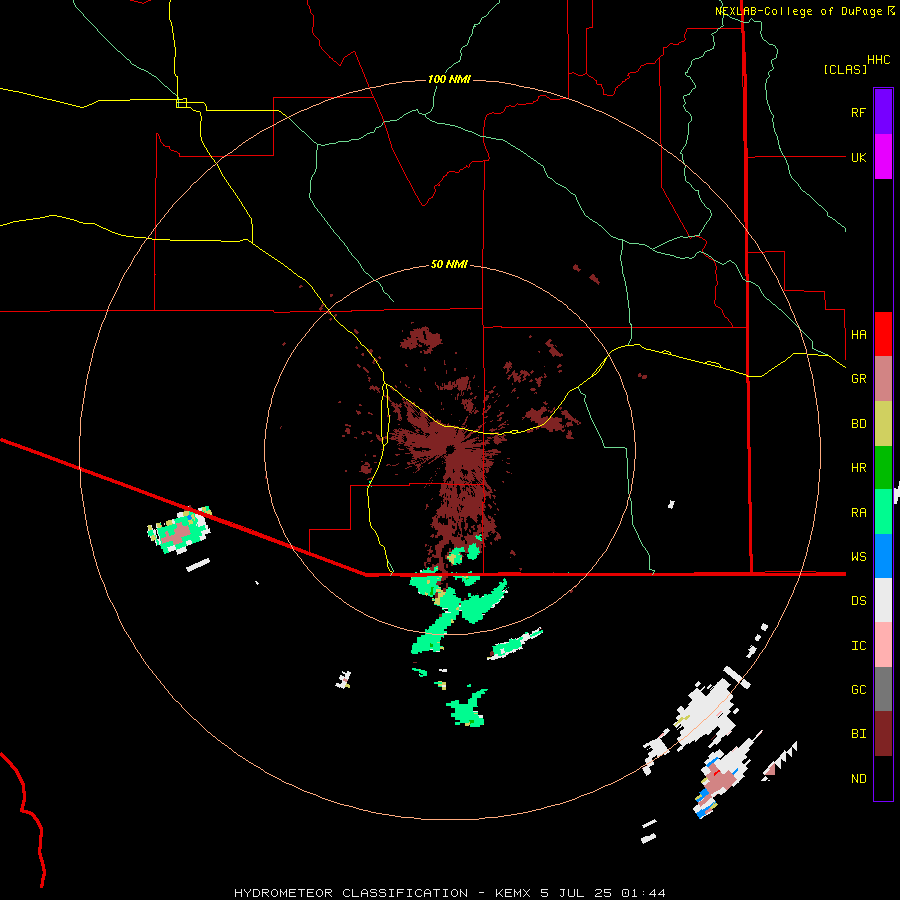Click the DS white legend swatch

pos(883,600)
